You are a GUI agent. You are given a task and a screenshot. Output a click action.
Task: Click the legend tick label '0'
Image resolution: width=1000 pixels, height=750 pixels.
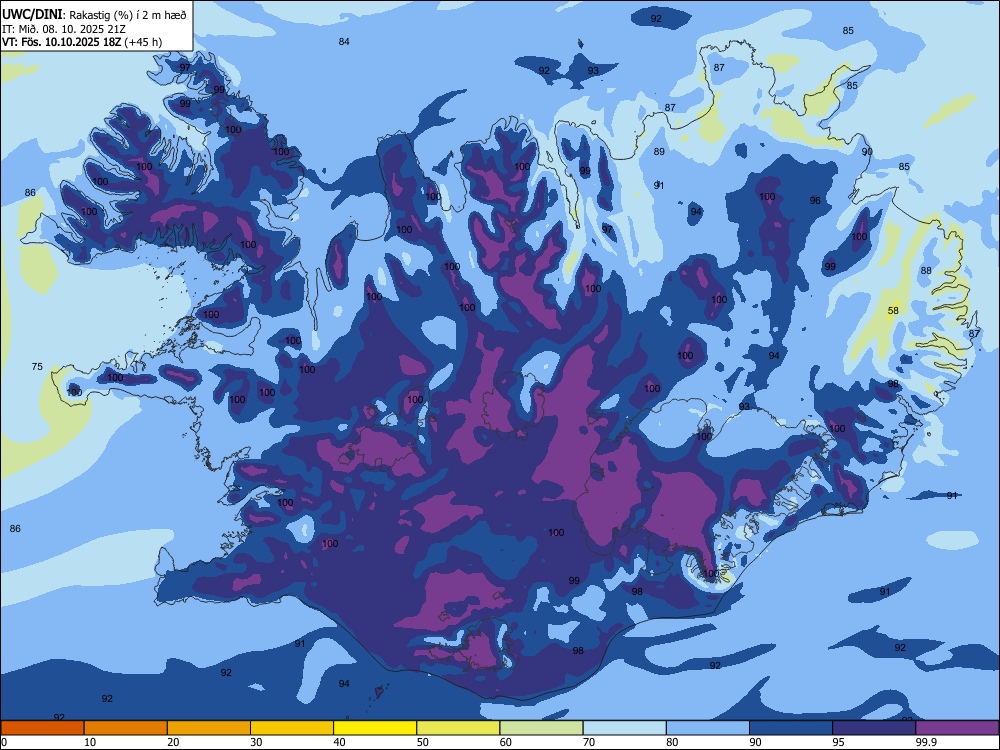[x=4, y=742]
